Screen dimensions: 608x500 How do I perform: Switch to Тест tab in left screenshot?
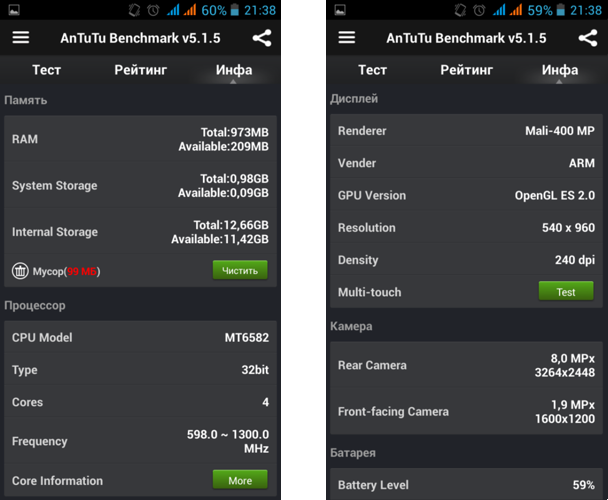(47, 70)
